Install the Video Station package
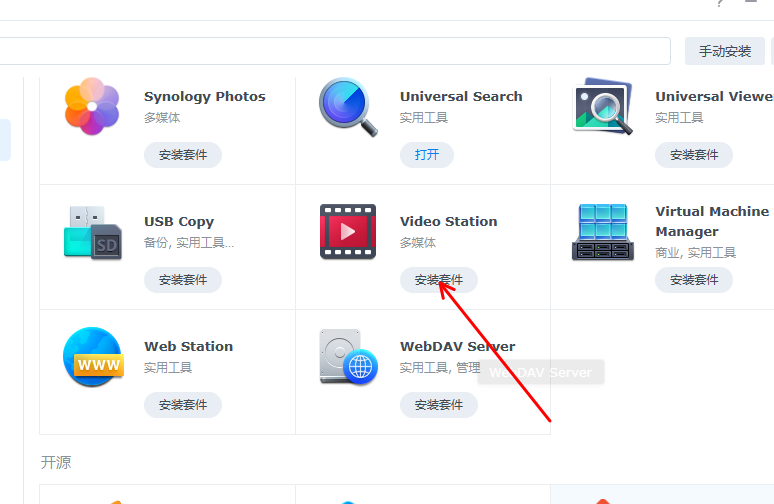This screenshot has width=774, height=504. tap(438, 280)
